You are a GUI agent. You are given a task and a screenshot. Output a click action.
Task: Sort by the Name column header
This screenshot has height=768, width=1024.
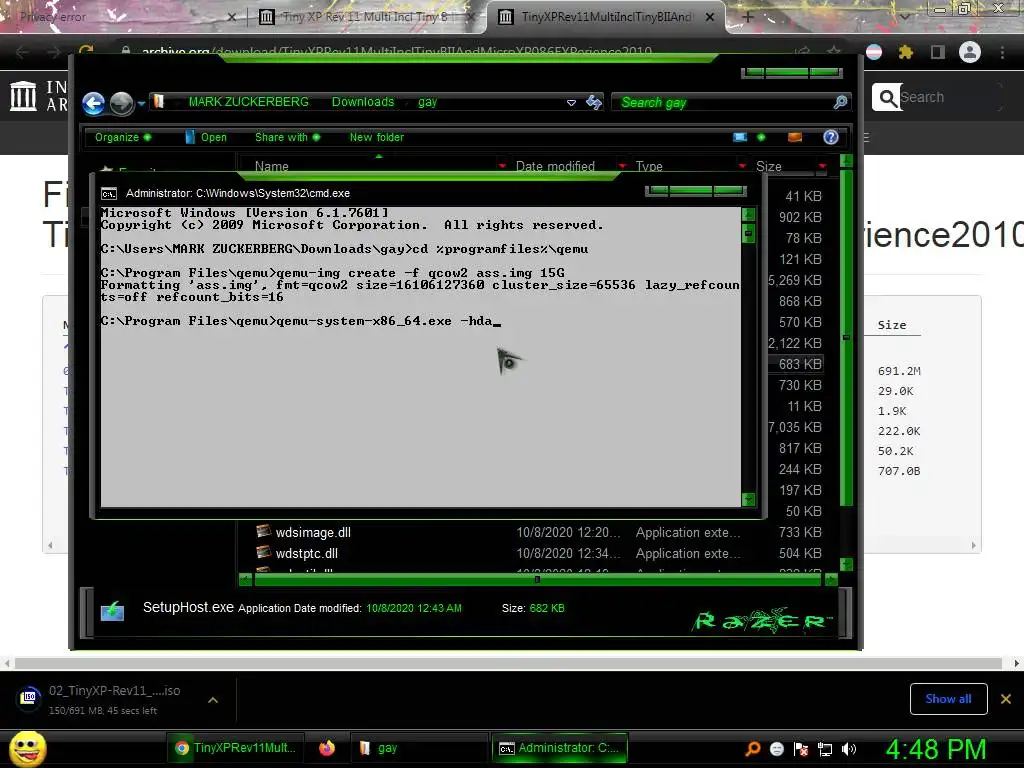(x=272, y=167)
